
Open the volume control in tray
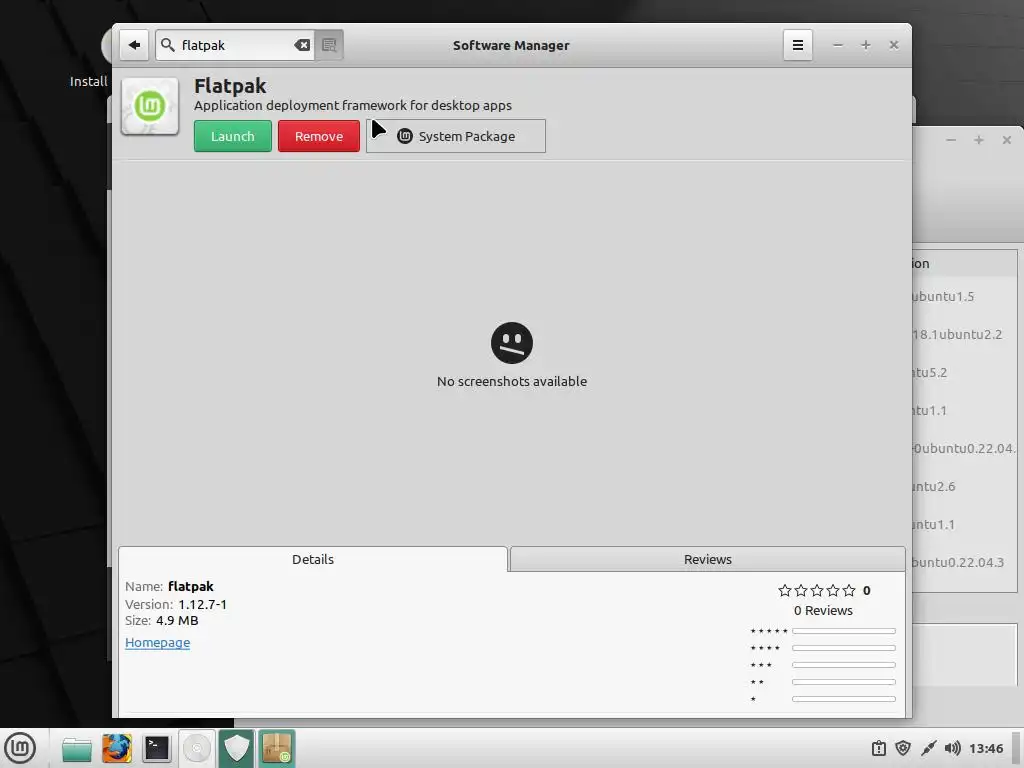(x=952, y=748)
